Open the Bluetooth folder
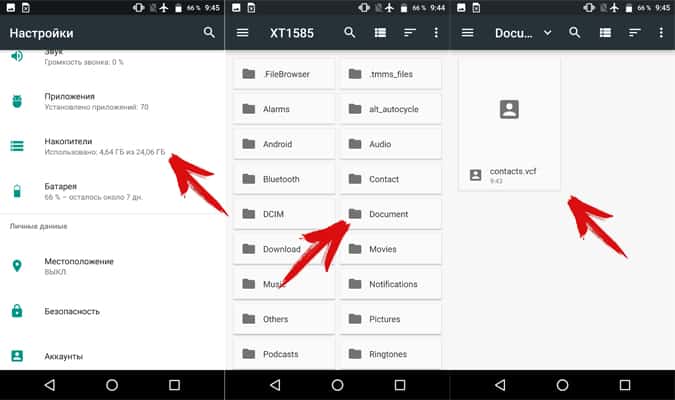Screen dimensions: 675x400 pos(284,179)
